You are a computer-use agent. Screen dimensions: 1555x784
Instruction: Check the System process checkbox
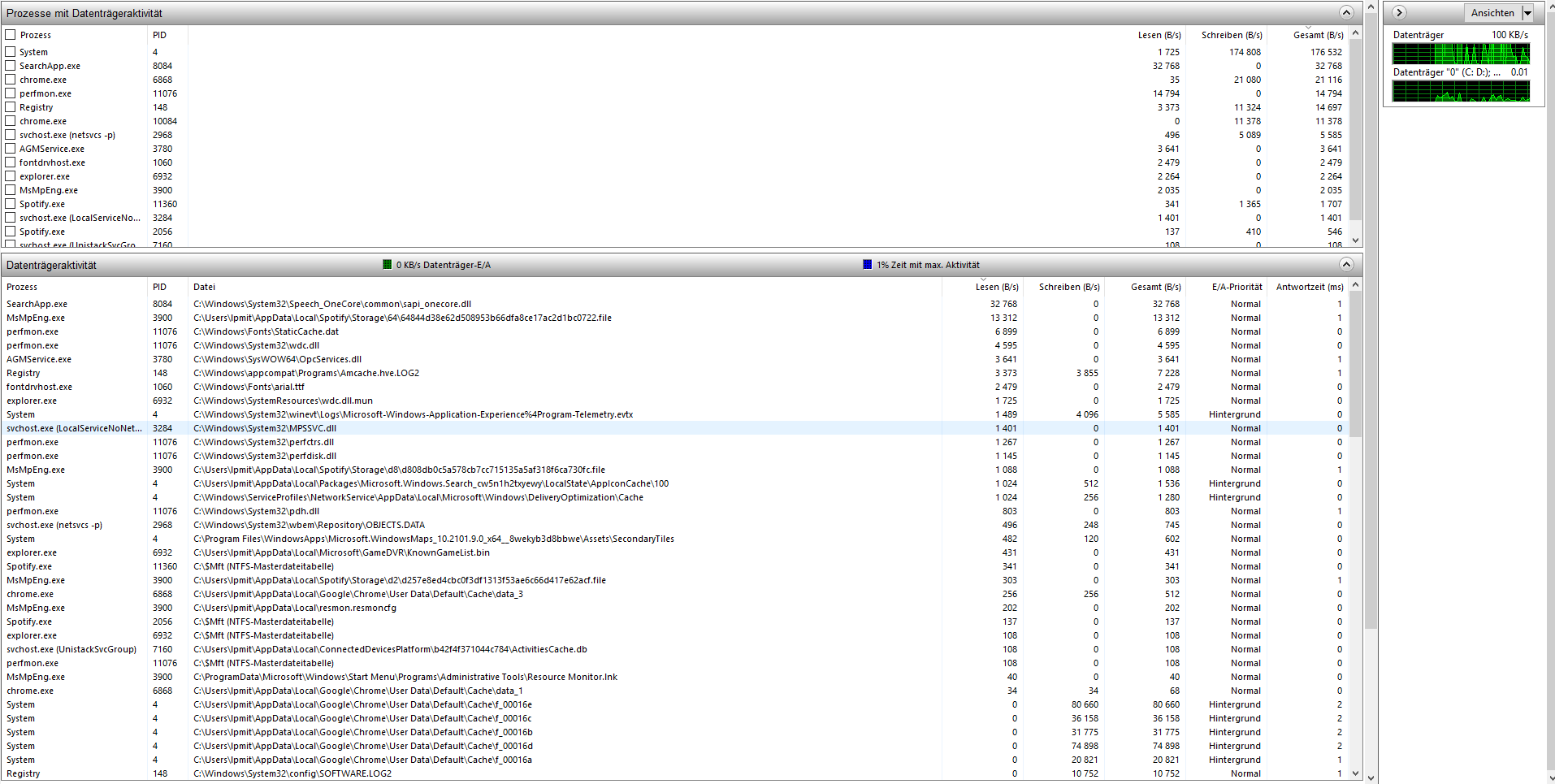click(x=11, y=52)
